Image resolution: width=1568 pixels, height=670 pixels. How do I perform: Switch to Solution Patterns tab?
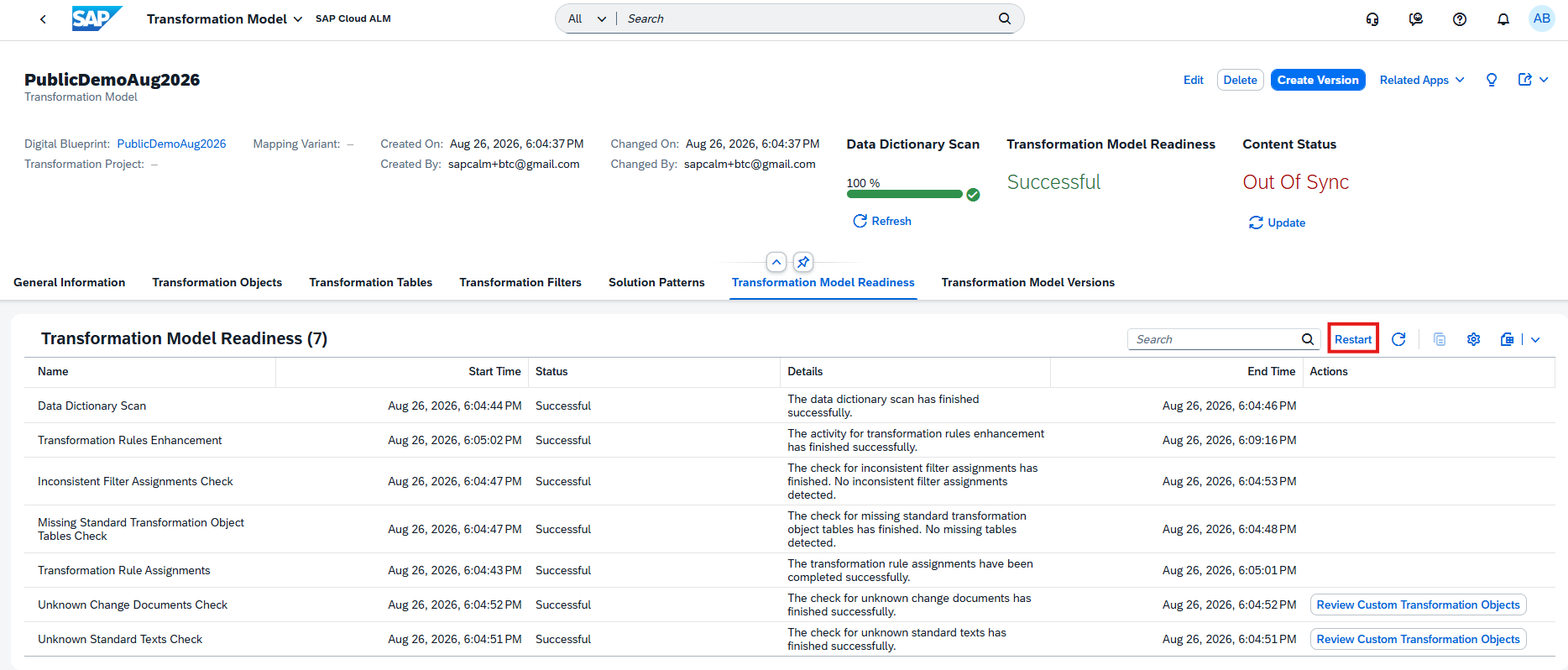[x=656, y=282]
